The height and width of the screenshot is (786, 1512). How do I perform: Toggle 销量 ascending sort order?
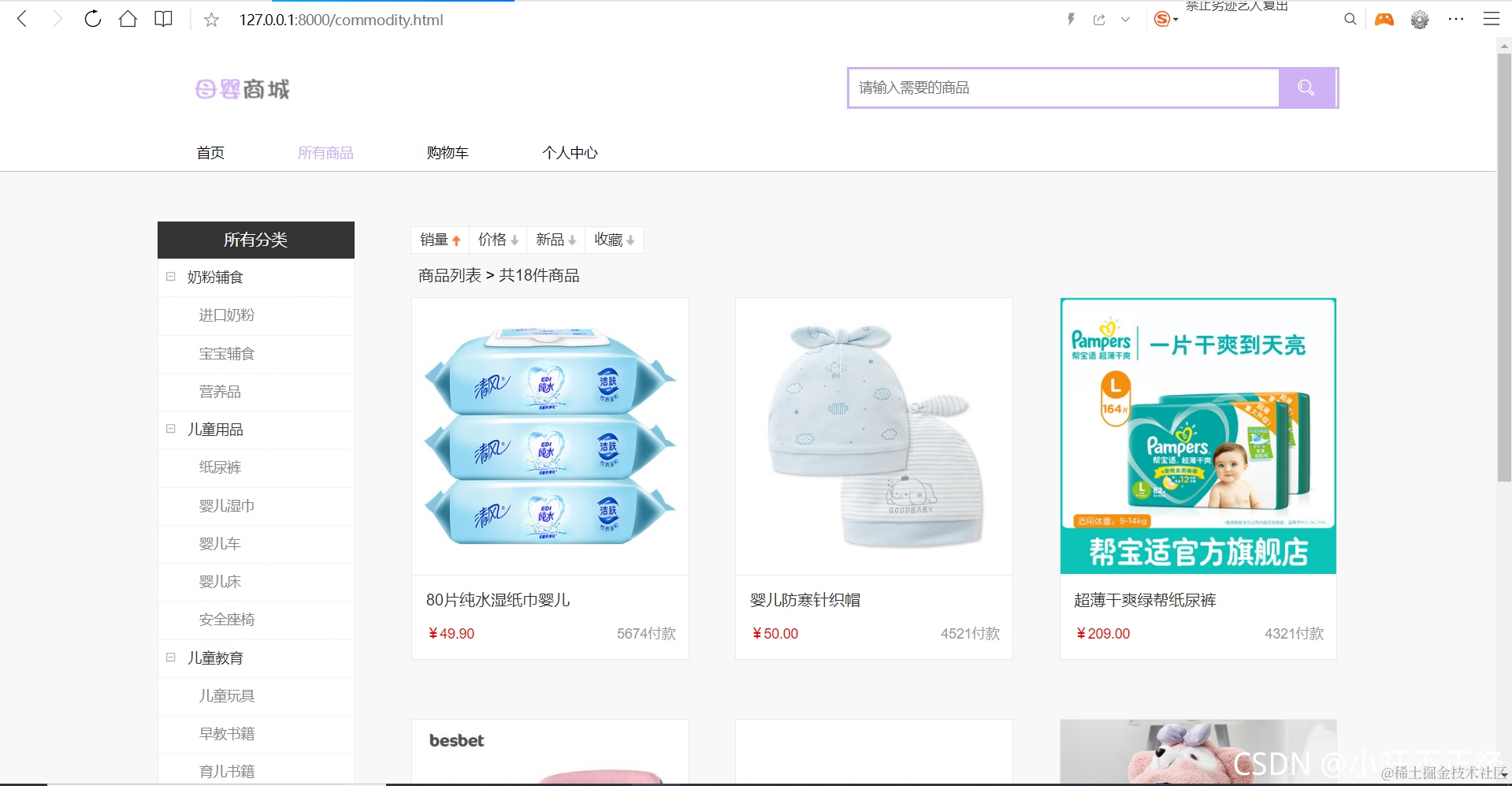(x=440, y=240)
